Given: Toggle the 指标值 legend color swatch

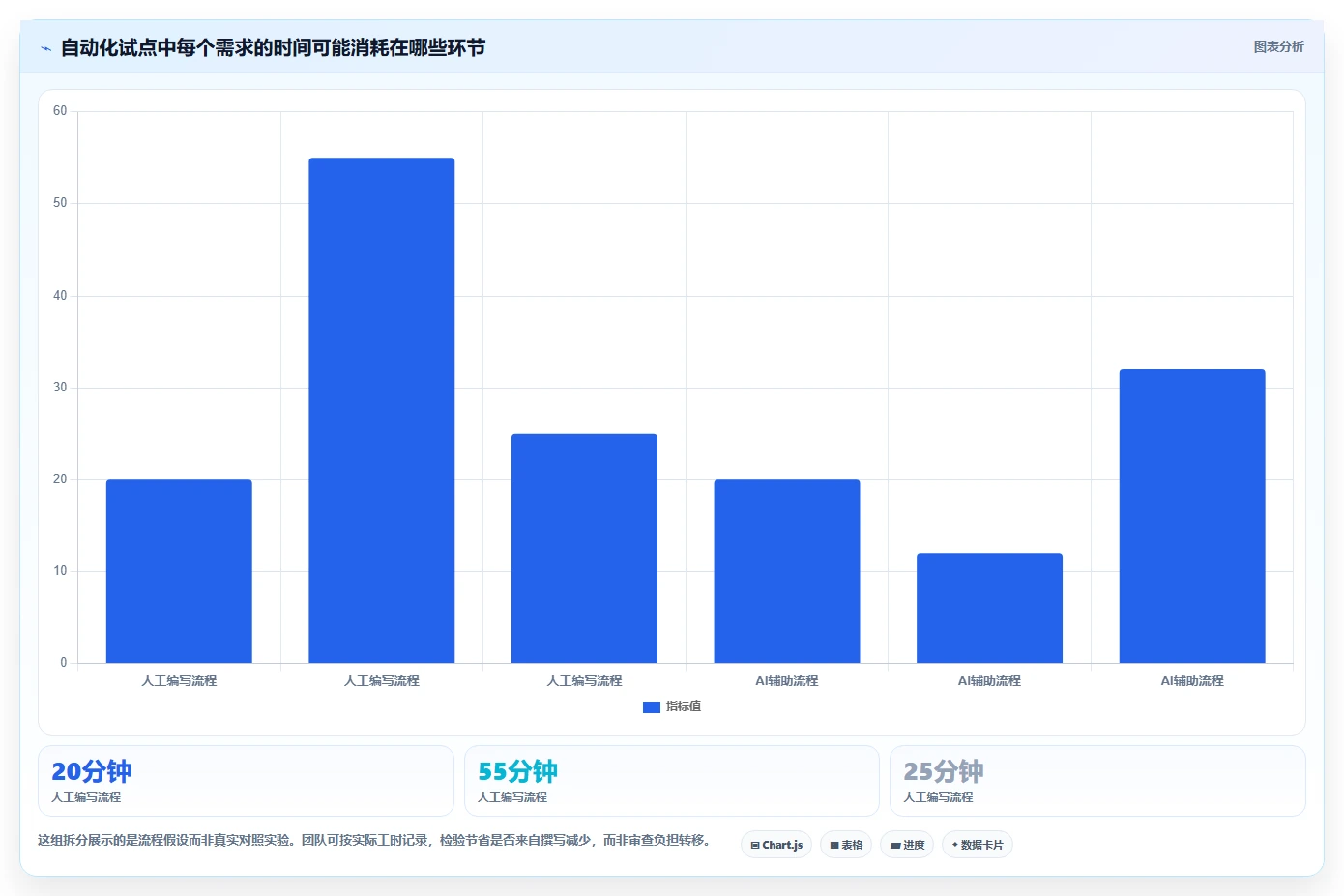Looking at the screenshot, I should pyautogui.click(x=652, y=708).
